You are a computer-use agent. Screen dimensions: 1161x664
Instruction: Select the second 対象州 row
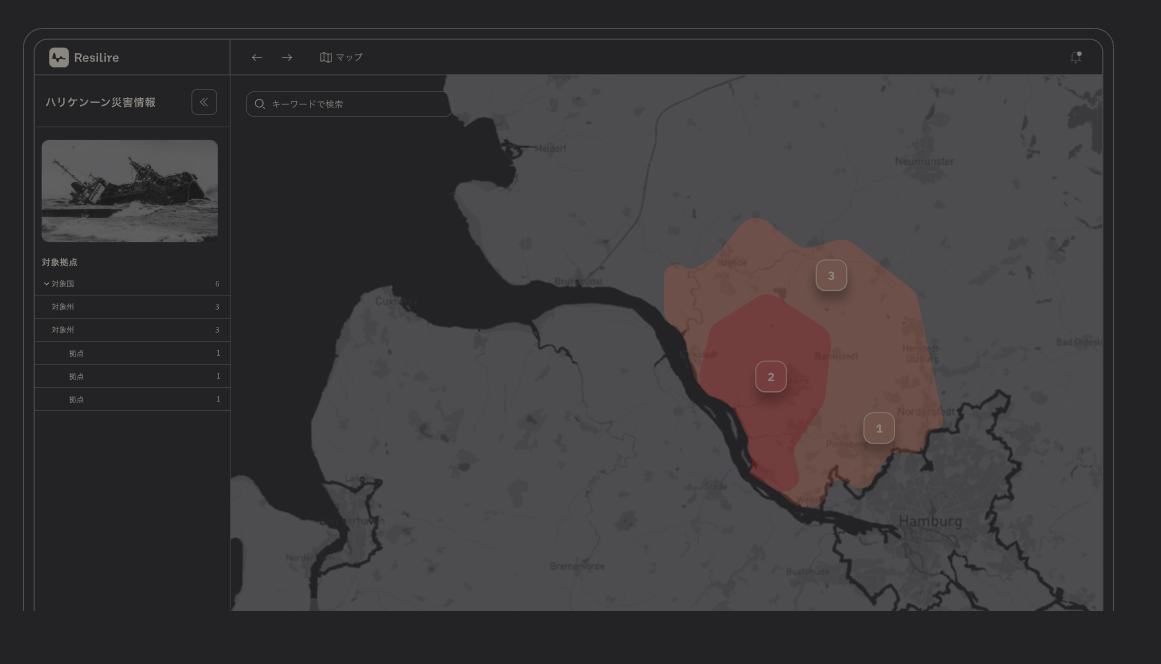pos(63,330)
